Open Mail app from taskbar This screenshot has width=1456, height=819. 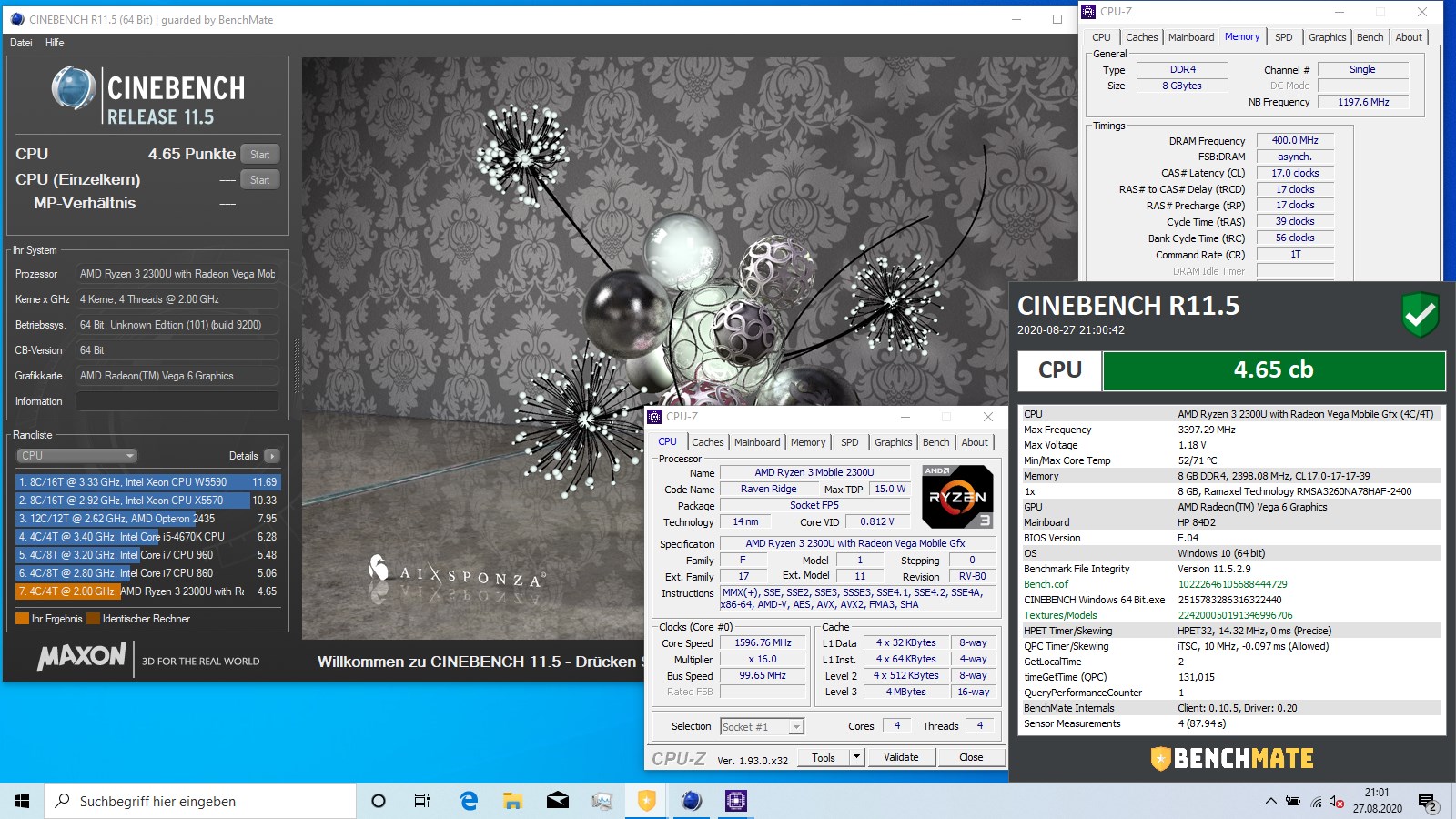click(557, 801)
